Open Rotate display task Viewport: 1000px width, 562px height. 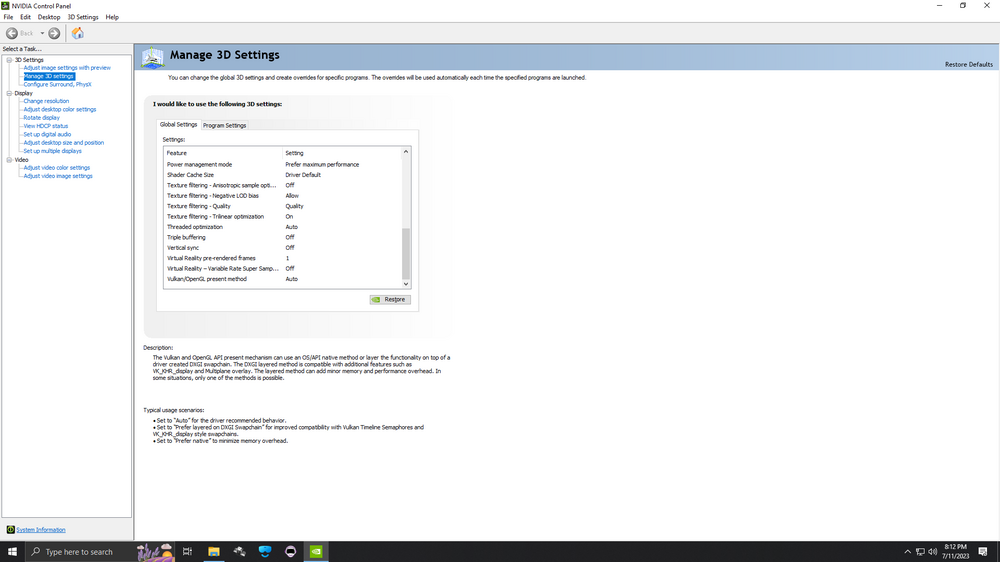click(41, 117)
